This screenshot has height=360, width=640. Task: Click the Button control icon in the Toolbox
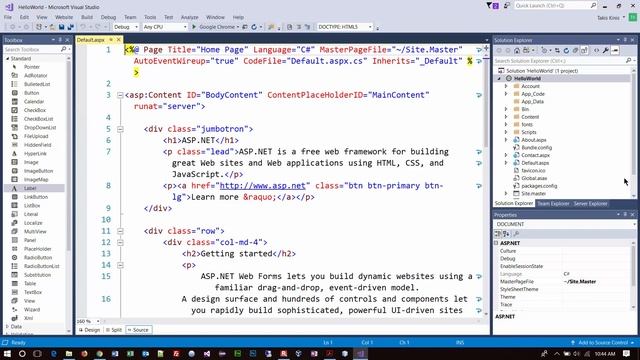point(15,93)
